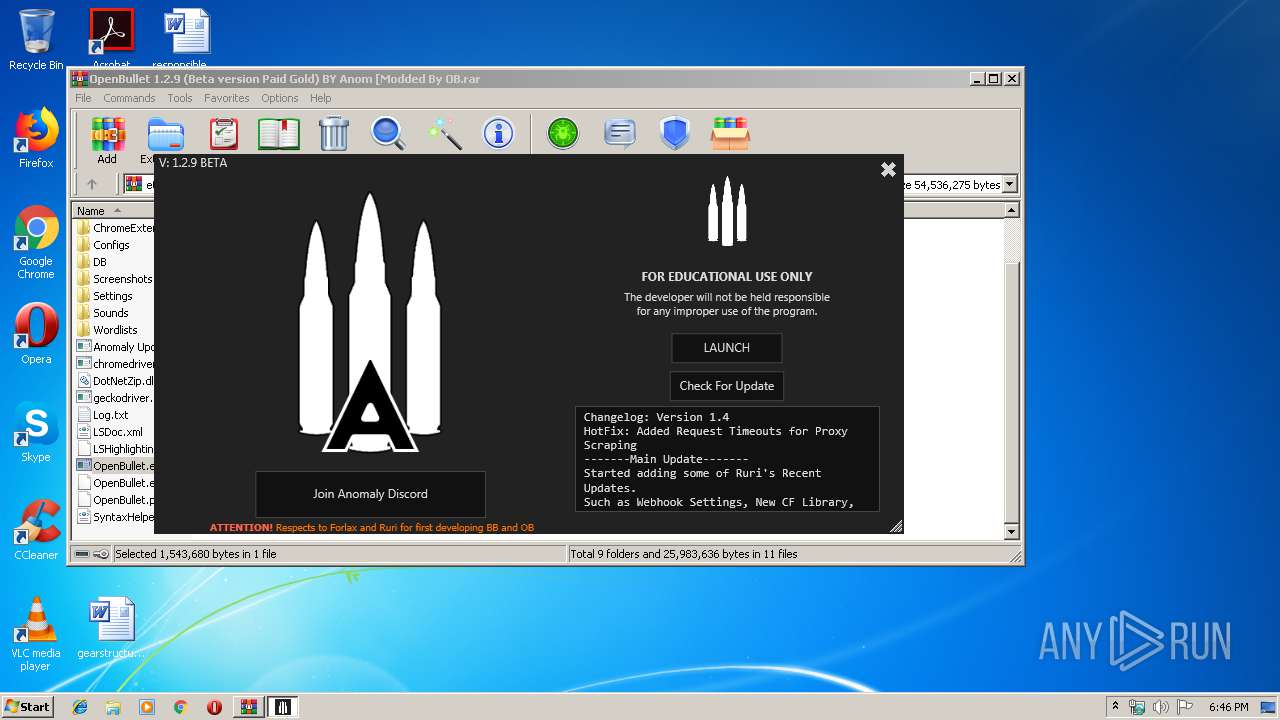
Task: Click the Protect shield icon
Action: point(675,133)
